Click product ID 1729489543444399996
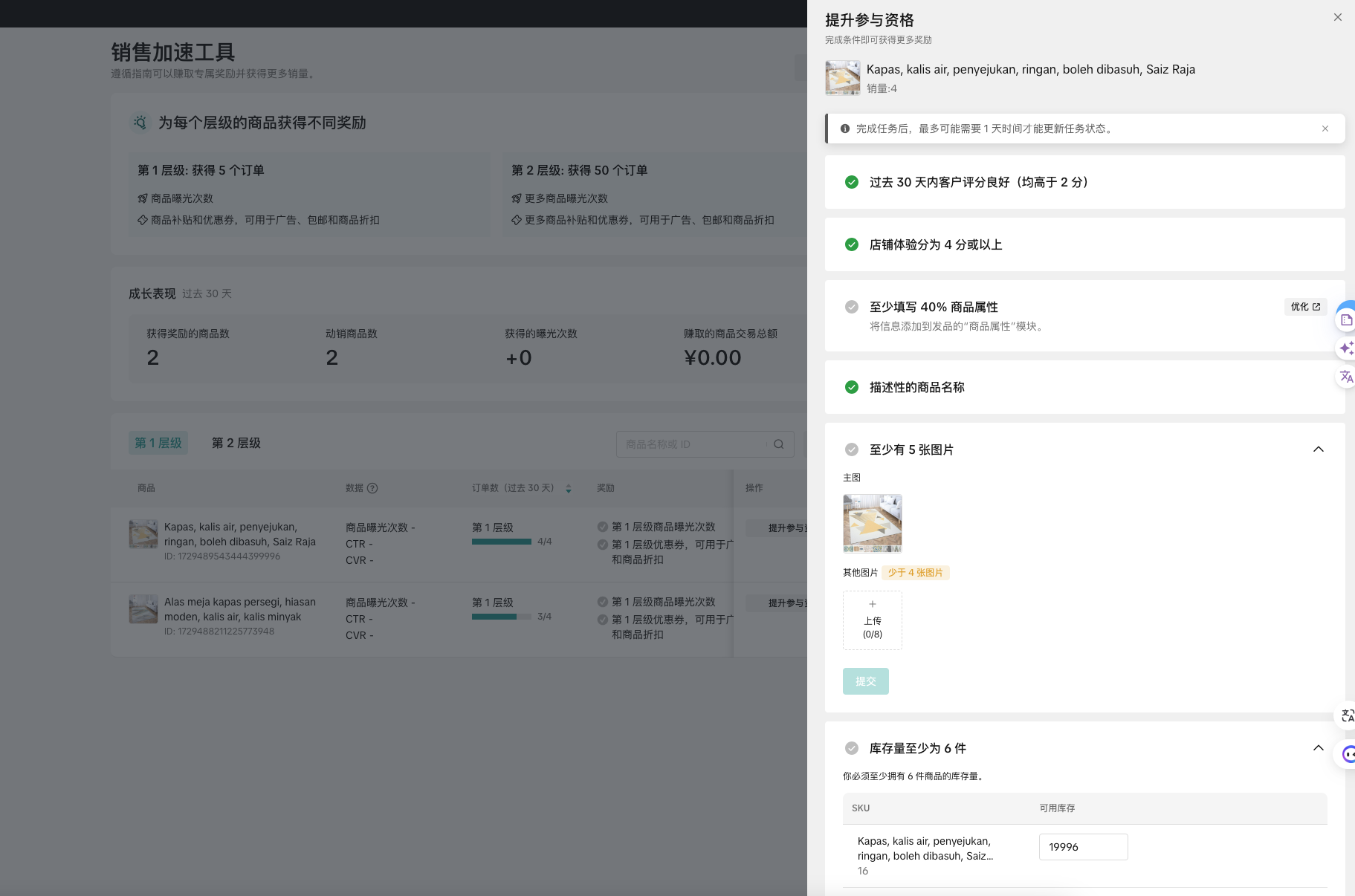 (x=222, y=556)
